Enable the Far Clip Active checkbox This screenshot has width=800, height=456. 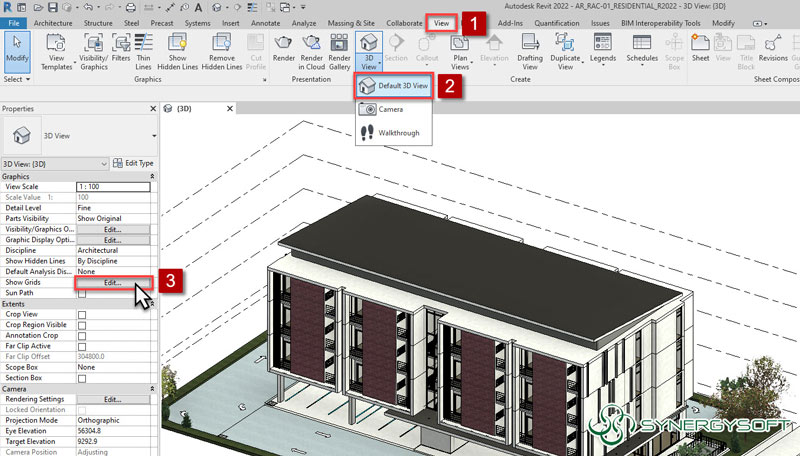(82, 347)
